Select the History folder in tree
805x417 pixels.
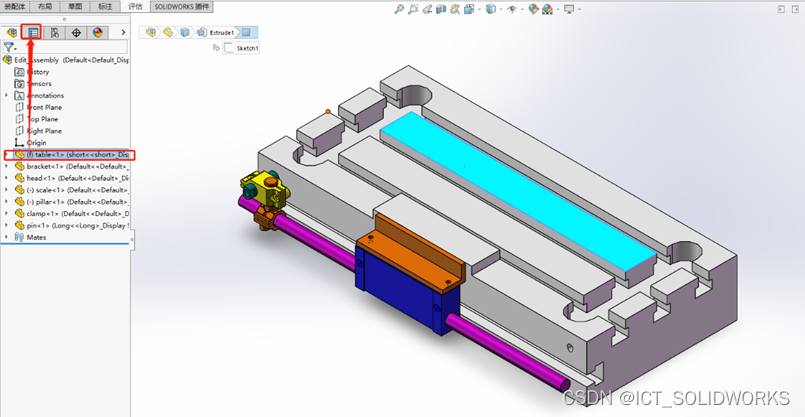(32, 72)
